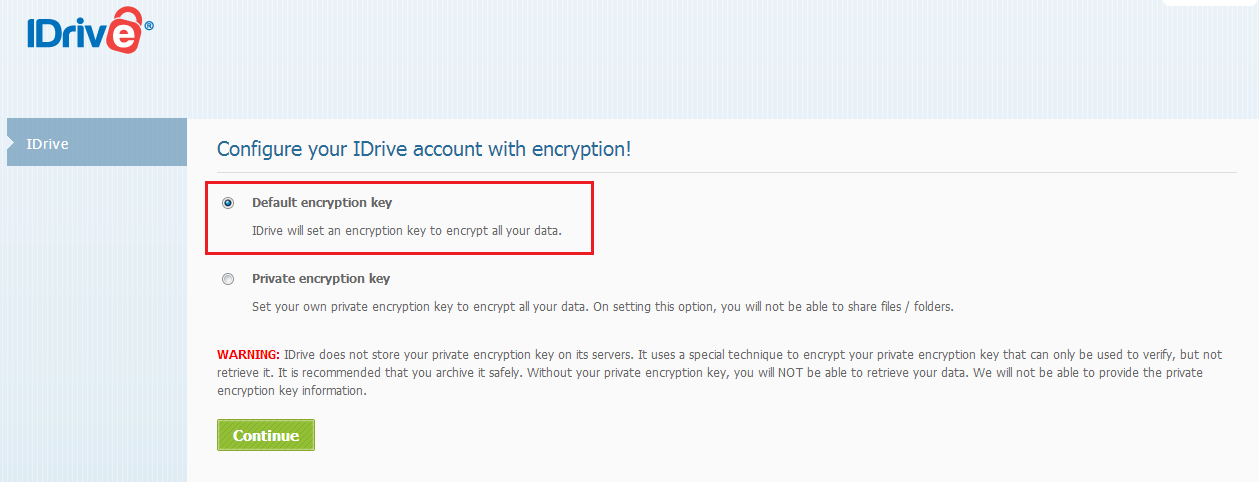Select the Default encryption key radio button

(228, 203)
